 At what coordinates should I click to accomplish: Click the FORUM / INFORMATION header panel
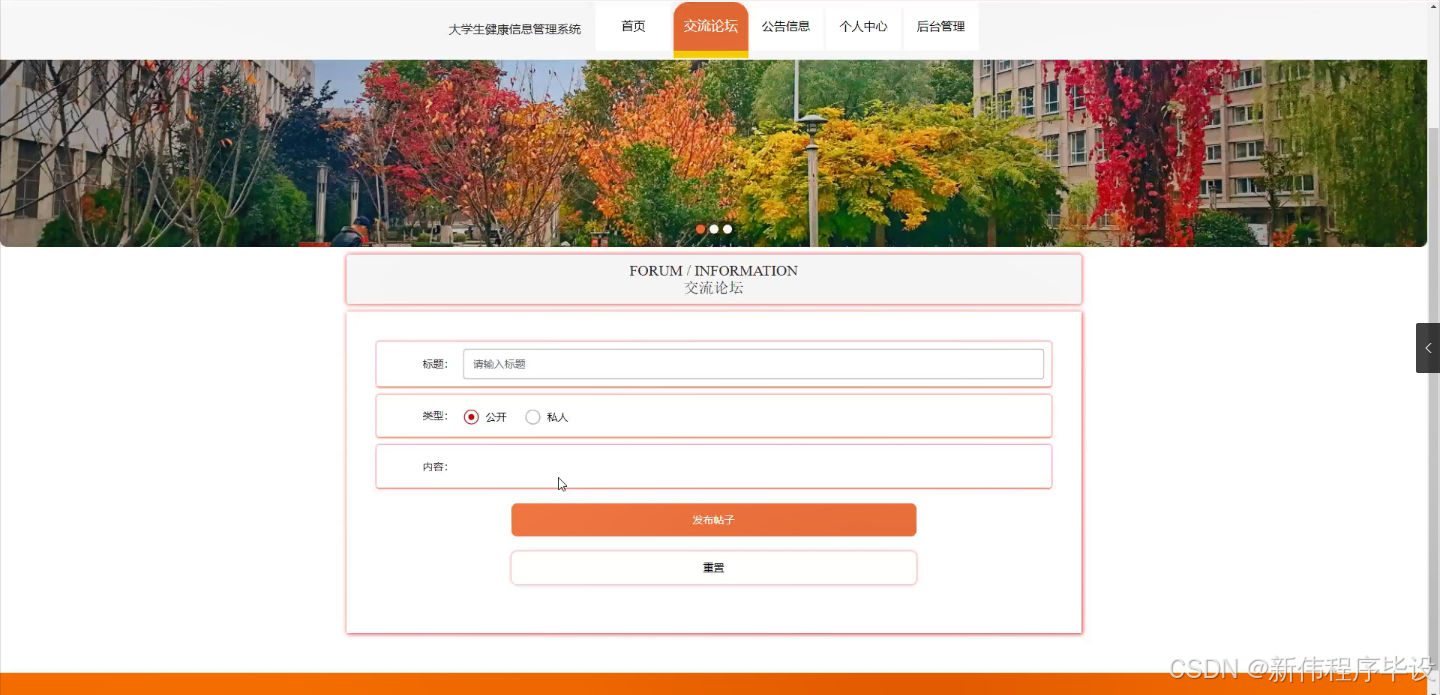click(x=713, y=279)
